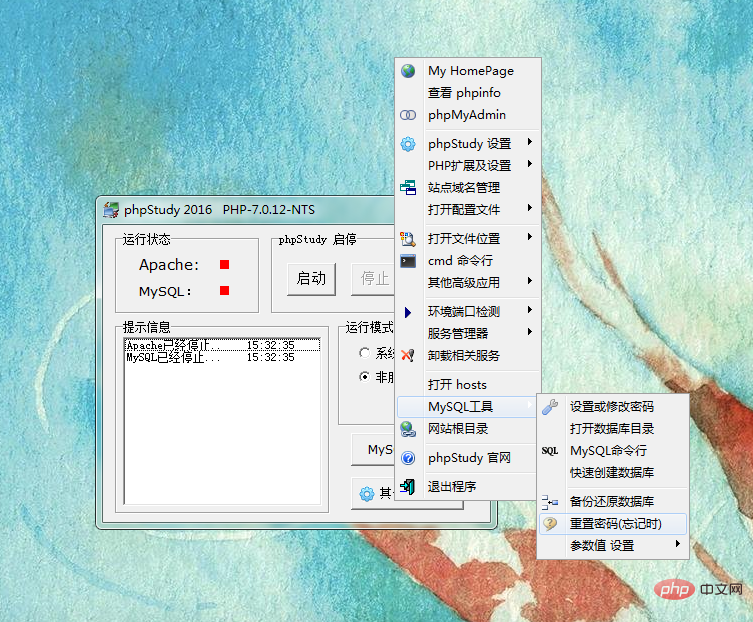Click the phpMyAdmin link rings icon
The height and width of the screenshot is (622, 753).
coord(408,115)
